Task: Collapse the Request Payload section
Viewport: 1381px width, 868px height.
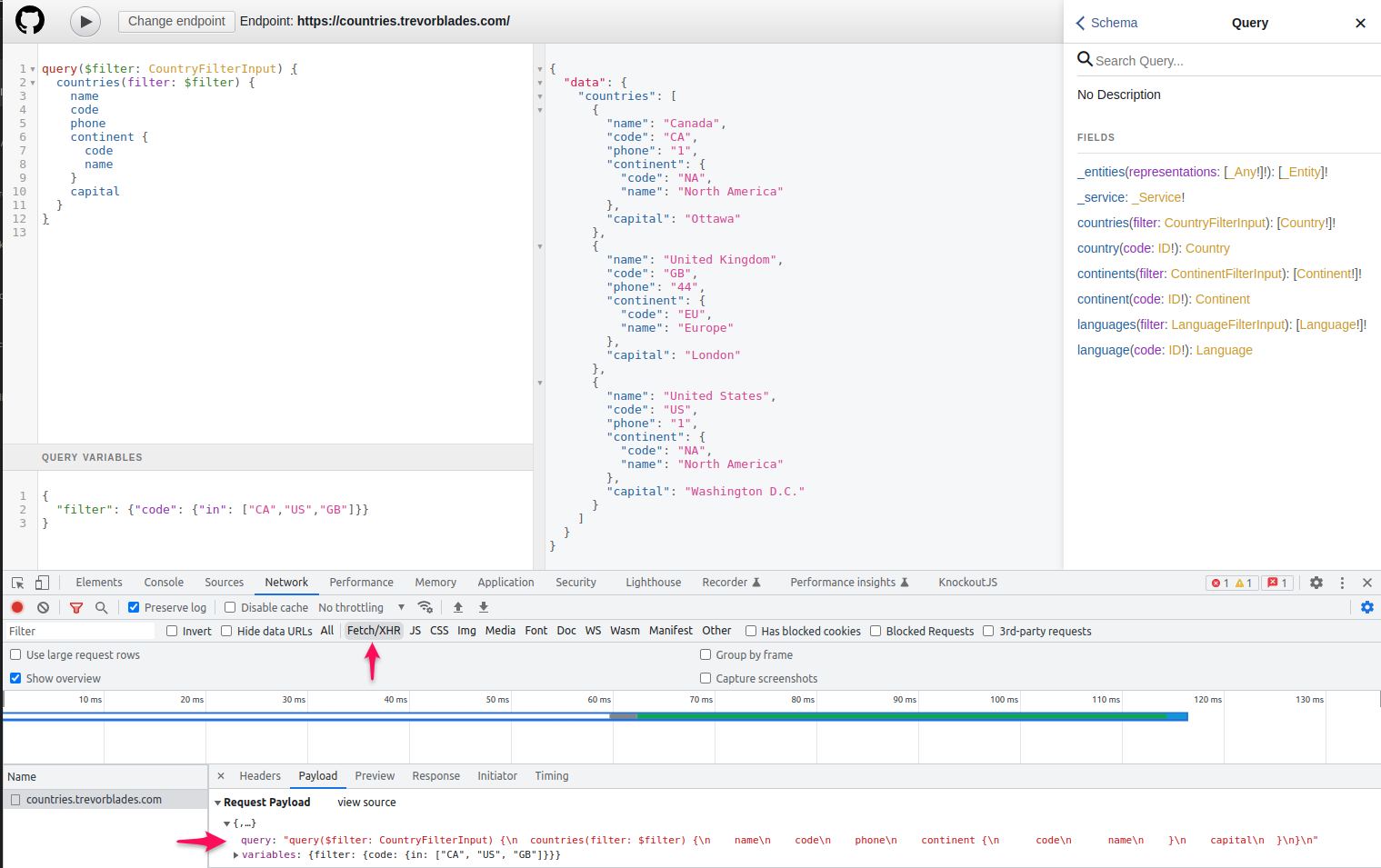Action: [x=217, y=802]
